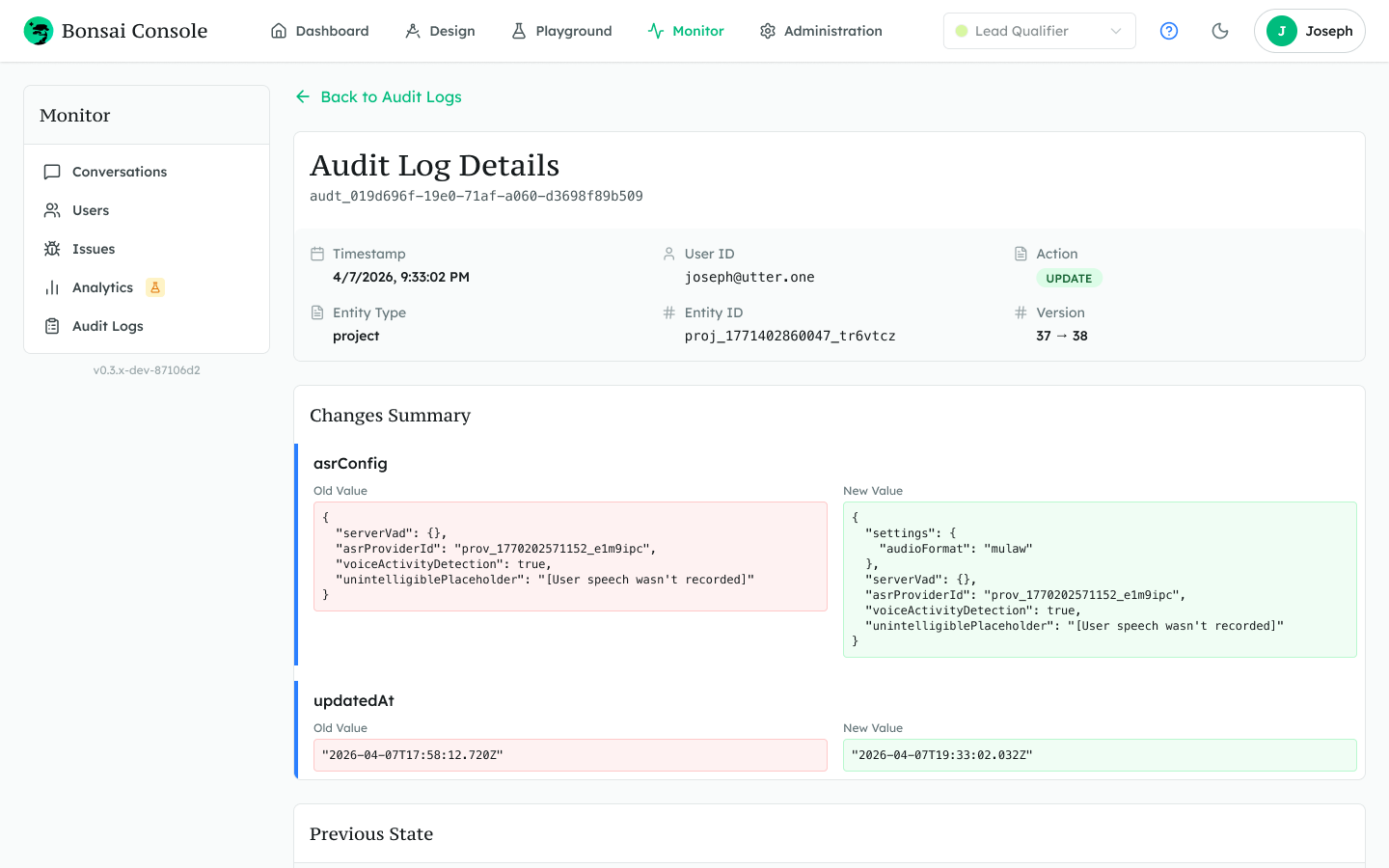Switch to the Playground section
The width and height of the screenshot is (1389, 868).
point(561,31)
